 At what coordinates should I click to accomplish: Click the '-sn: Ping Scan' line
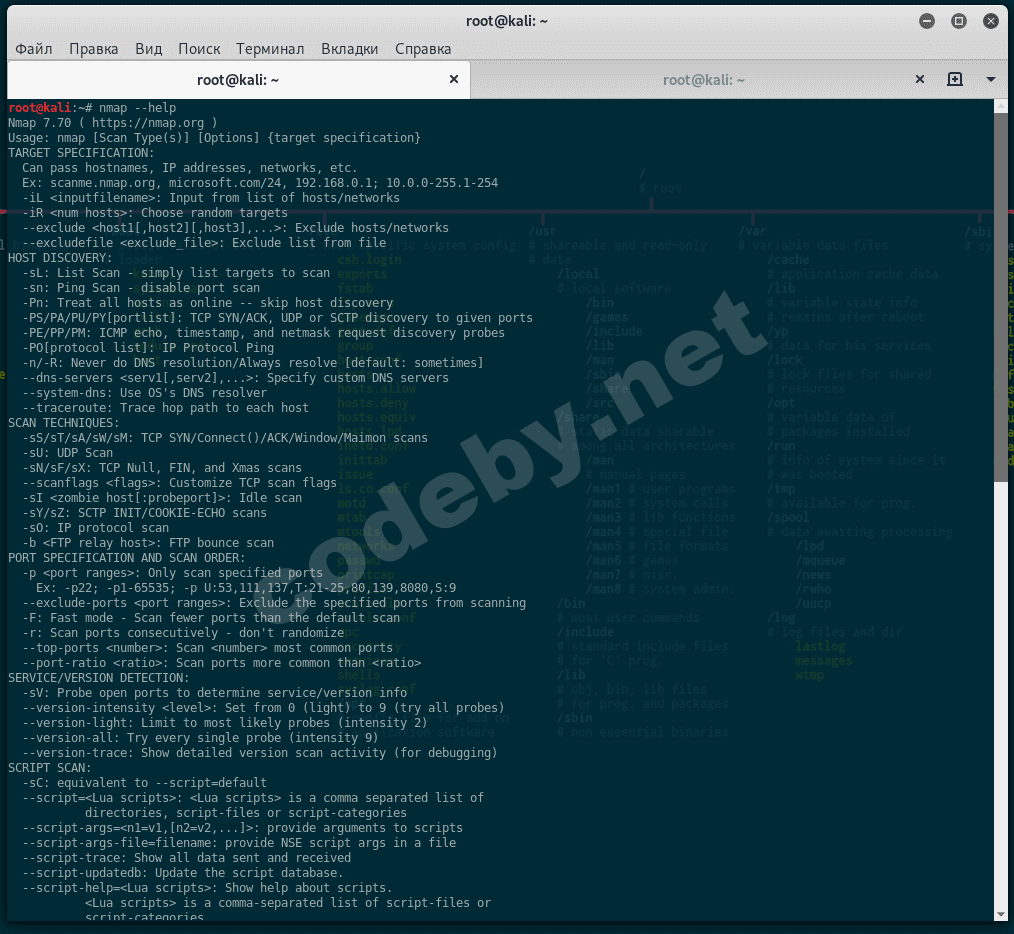pyautogui.click(x=141, y=288)
